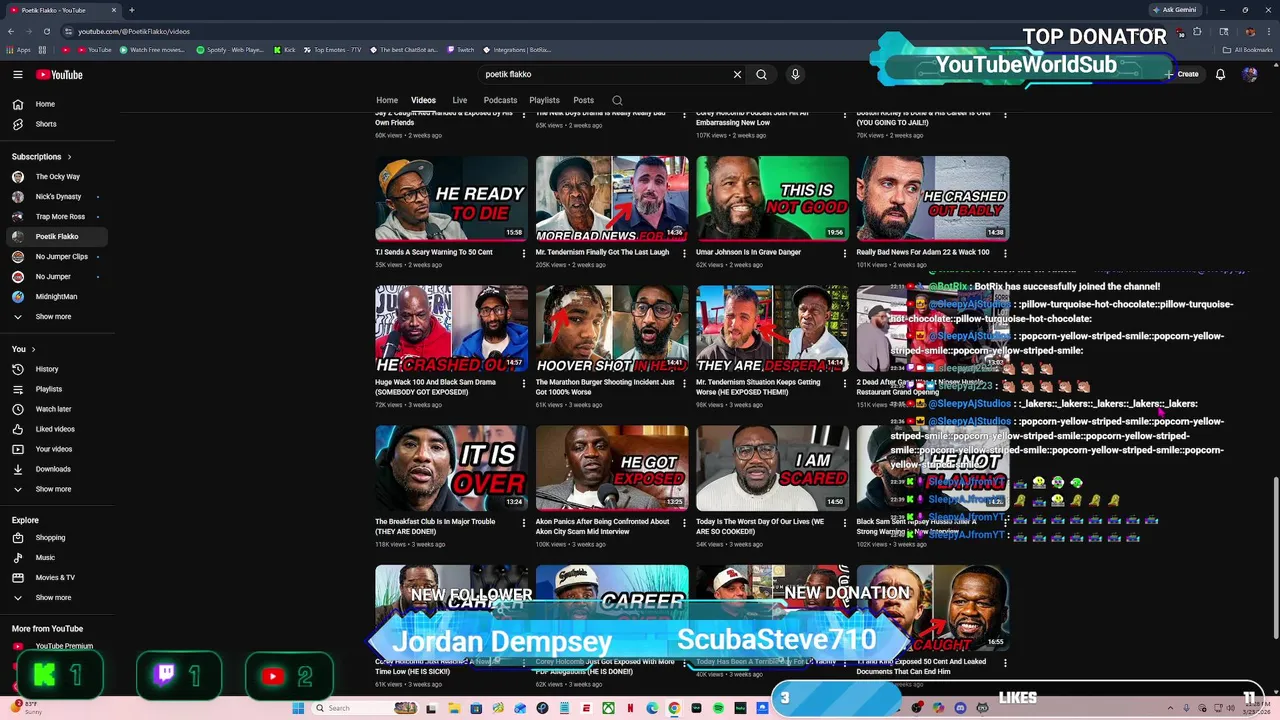
Task: Switch to the Playlists tab
Action: [544, 100]
